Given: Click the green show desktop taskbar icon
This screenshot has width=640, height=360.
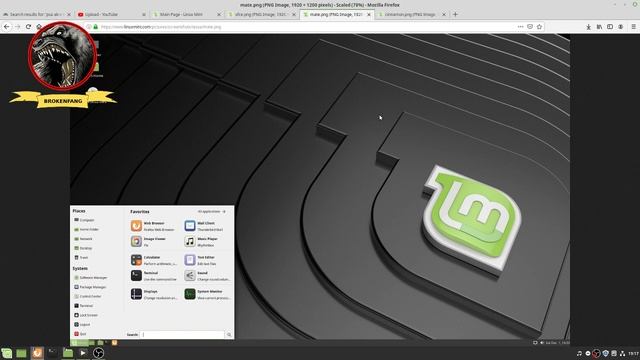Looking at the screenshot, I should pyautogui.click(x=21, y=353).
